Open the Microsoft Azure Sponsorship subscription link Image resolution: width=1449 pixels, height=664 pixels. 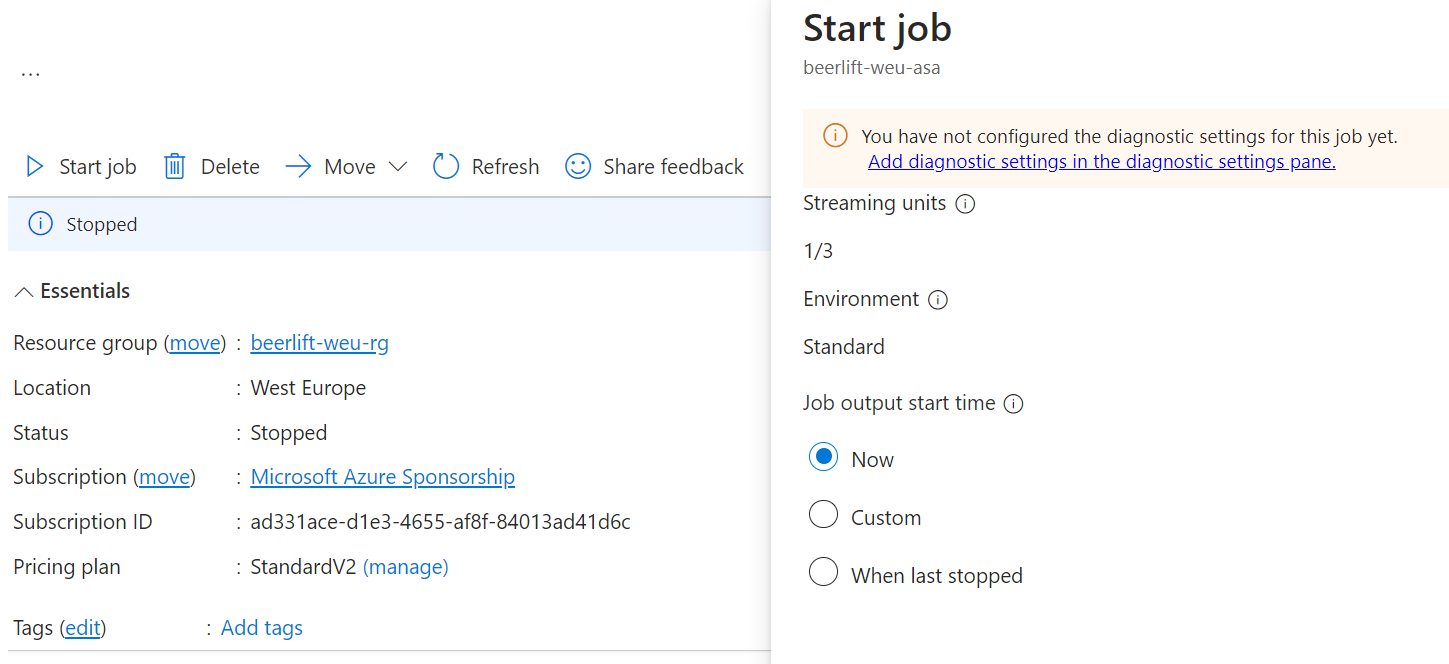pos(382,476)
